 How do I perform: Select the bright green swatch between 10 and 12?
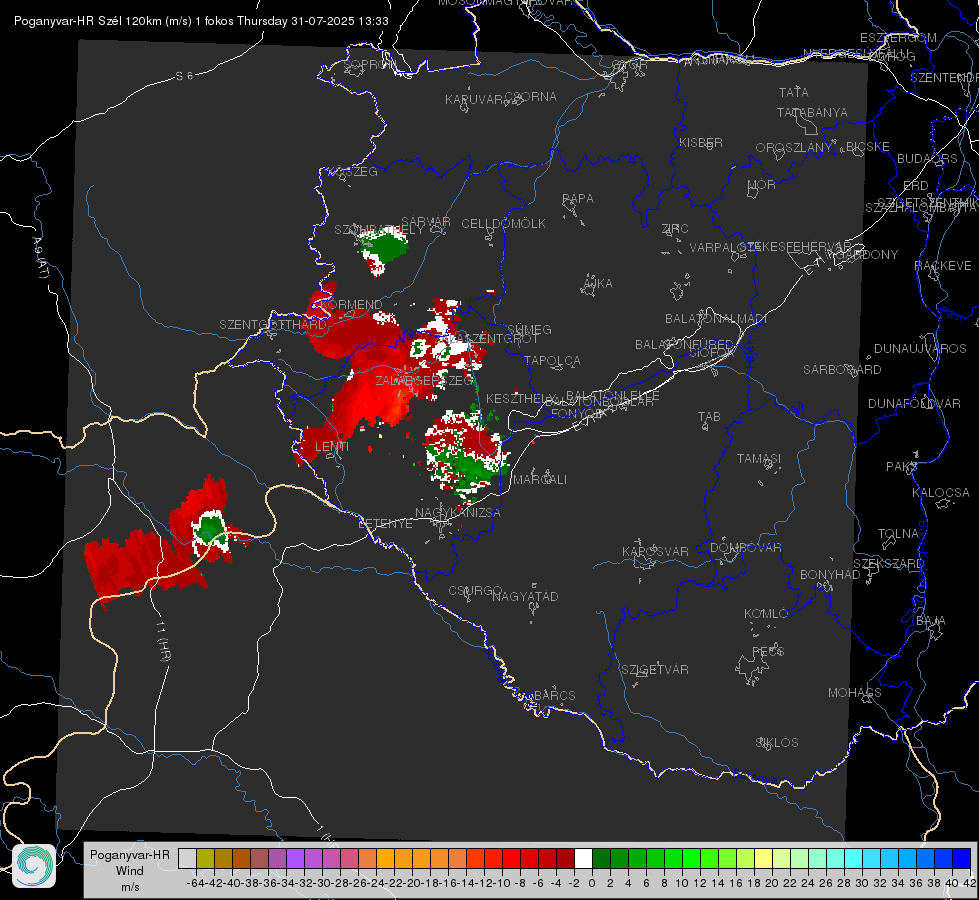pyautogui.click(x=691, y=858)
